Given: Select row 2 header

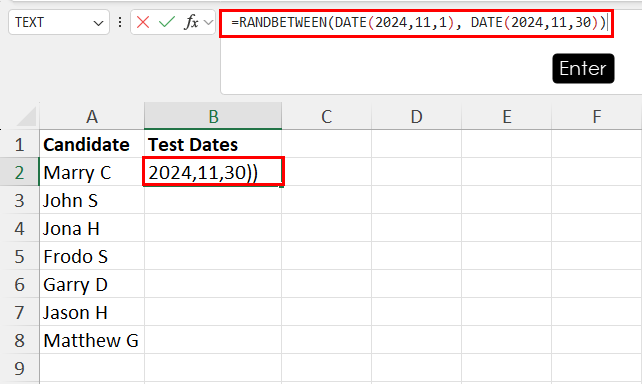Looking at the screenshot, I should pos(20,172).
